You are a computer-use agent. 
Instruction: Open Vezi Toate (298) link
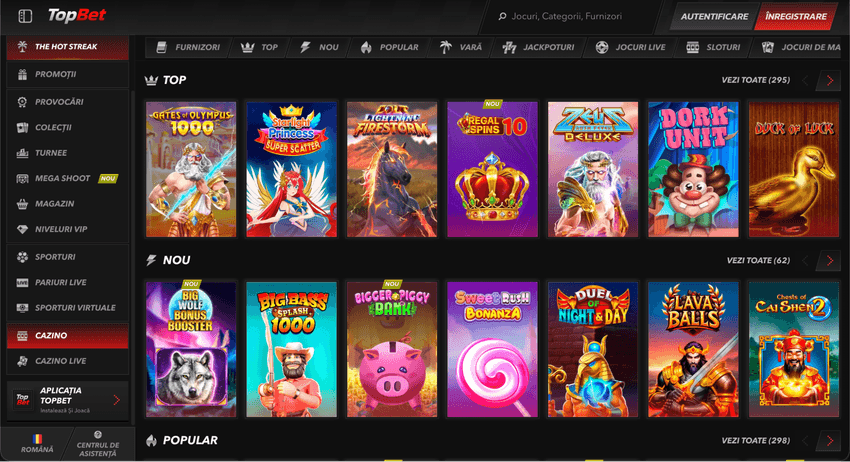[x=756, y=441]
